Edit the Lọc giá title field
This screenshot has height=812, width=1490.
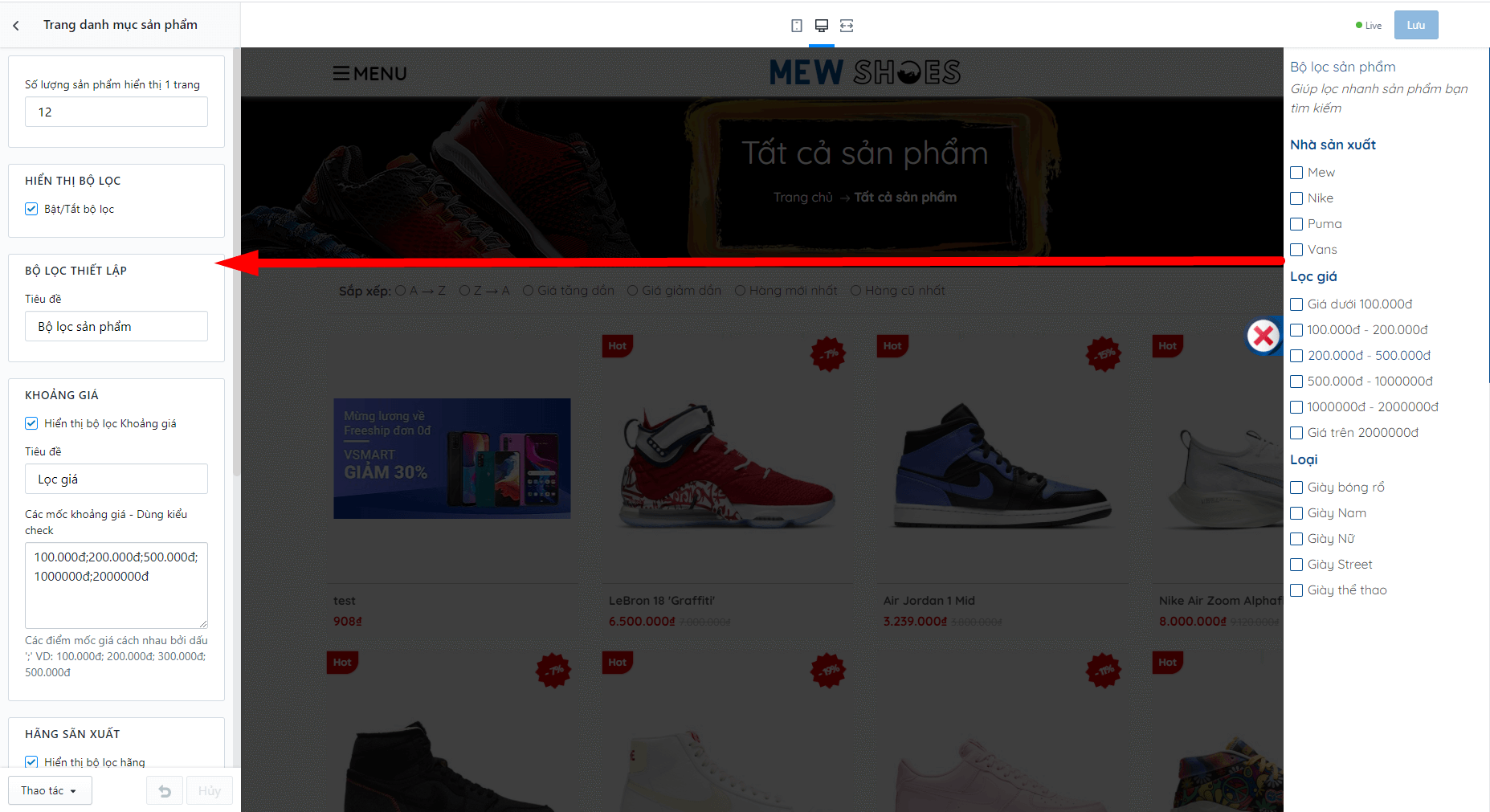point(116,479)
